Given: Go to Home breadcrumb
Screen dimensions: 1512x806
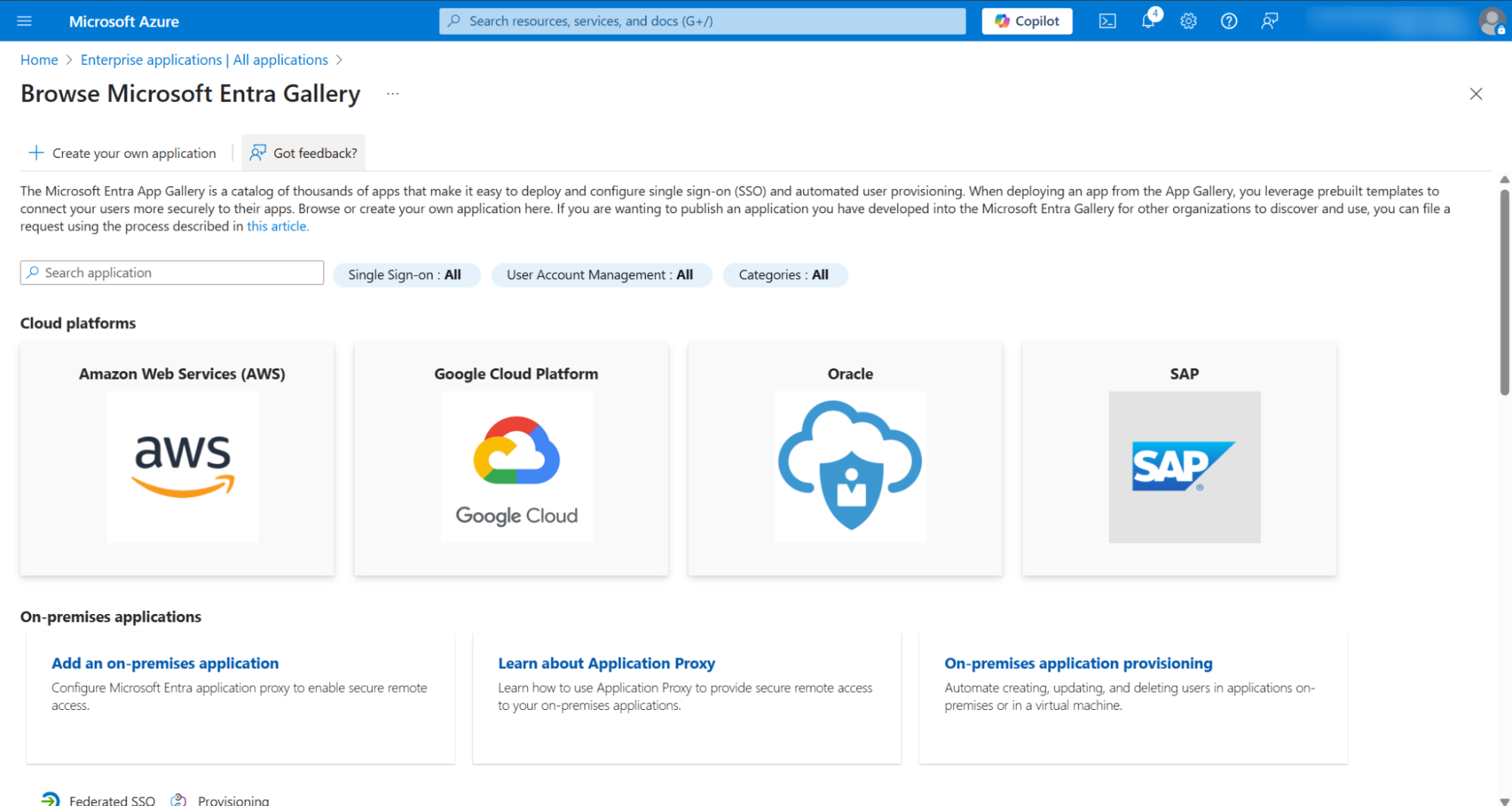Looking at the screenshot, I should [39, 60].
